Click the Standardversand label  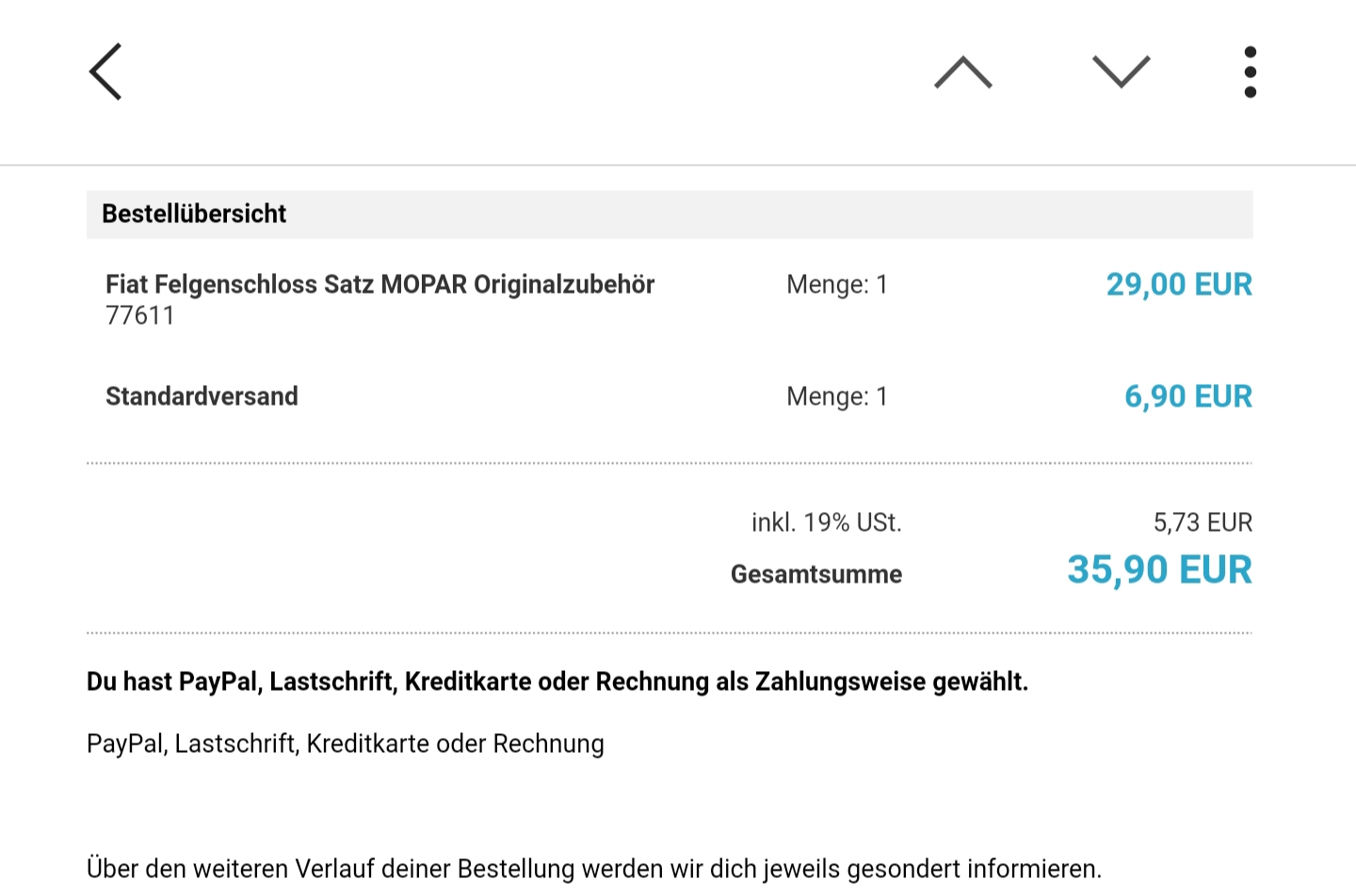tap(202, 396)
